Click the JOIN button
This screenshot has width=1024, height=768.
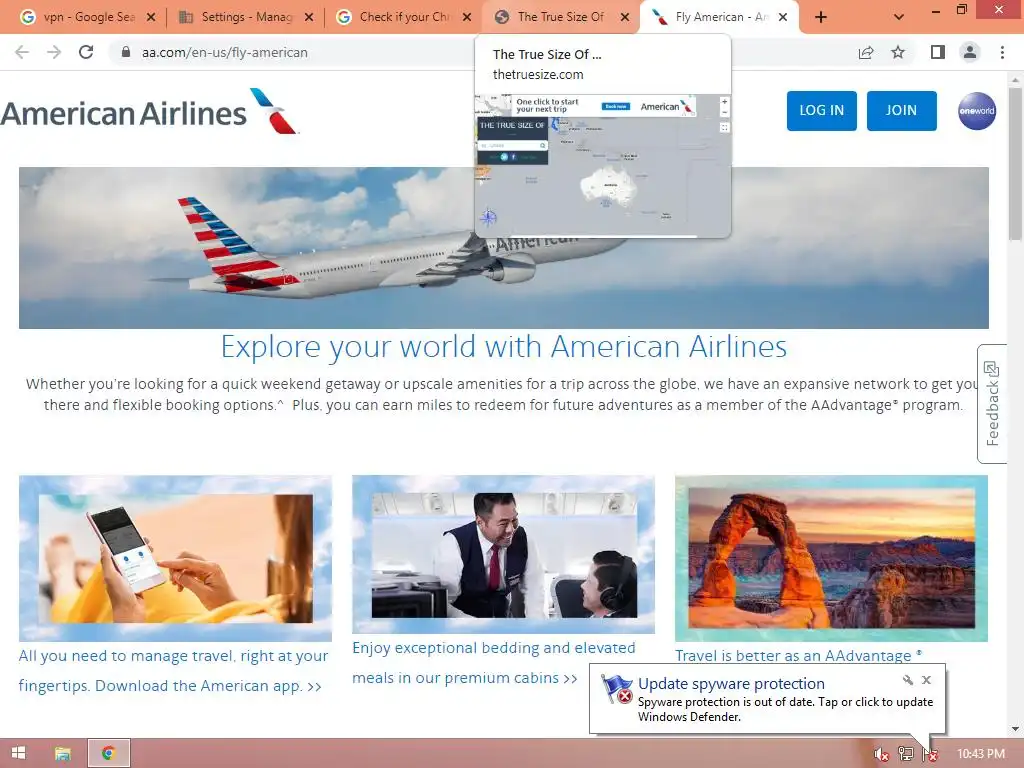(x=901, y=110)
